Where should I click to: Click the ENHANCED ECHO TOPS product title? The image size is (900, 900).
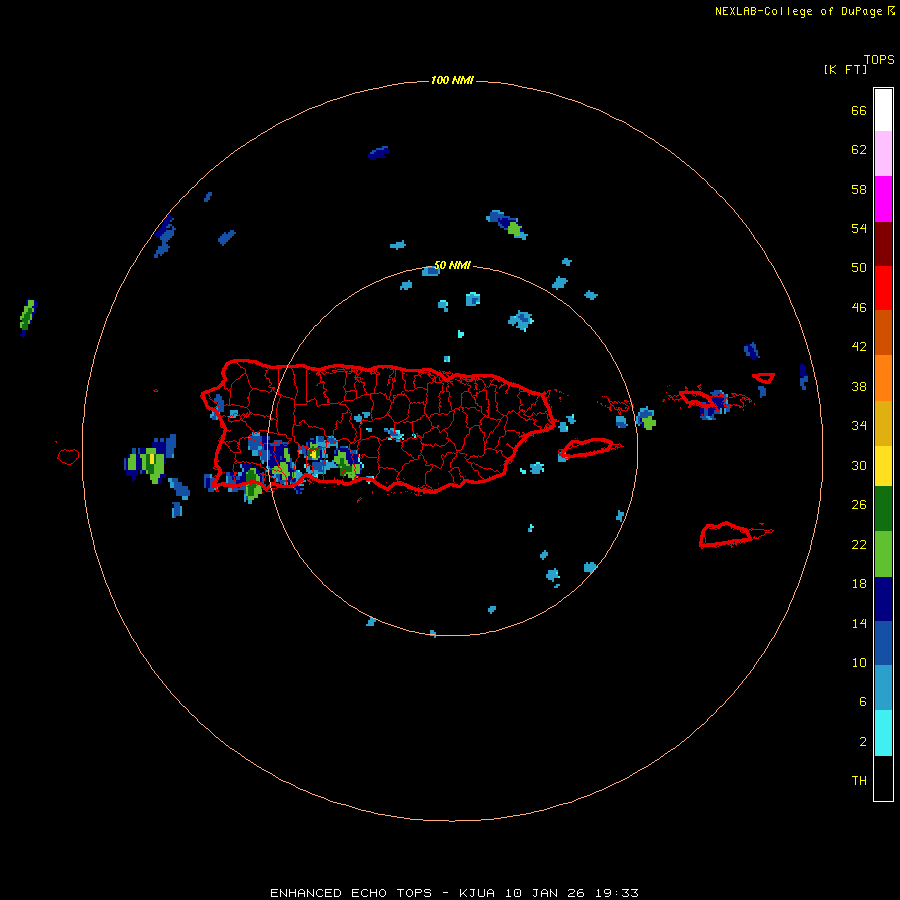(x=351, y=893)
